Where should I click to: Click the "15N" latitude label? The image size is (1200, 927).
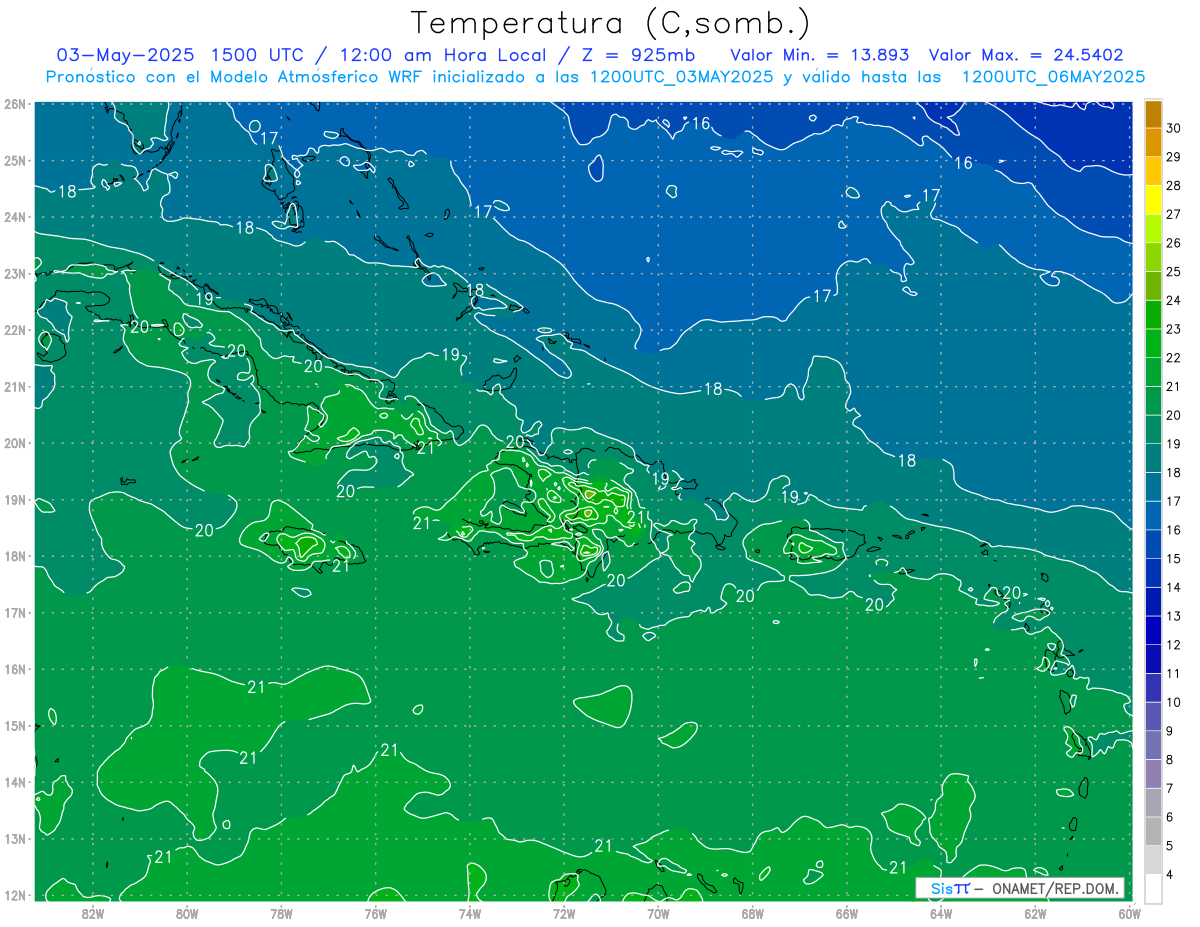coord(14,725)
